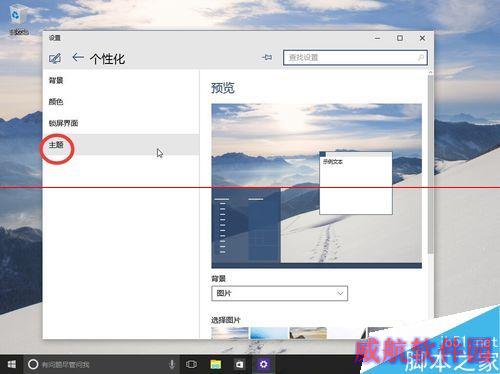
Task: Click the 示例文本 sample window in preview
Action: 356,183
